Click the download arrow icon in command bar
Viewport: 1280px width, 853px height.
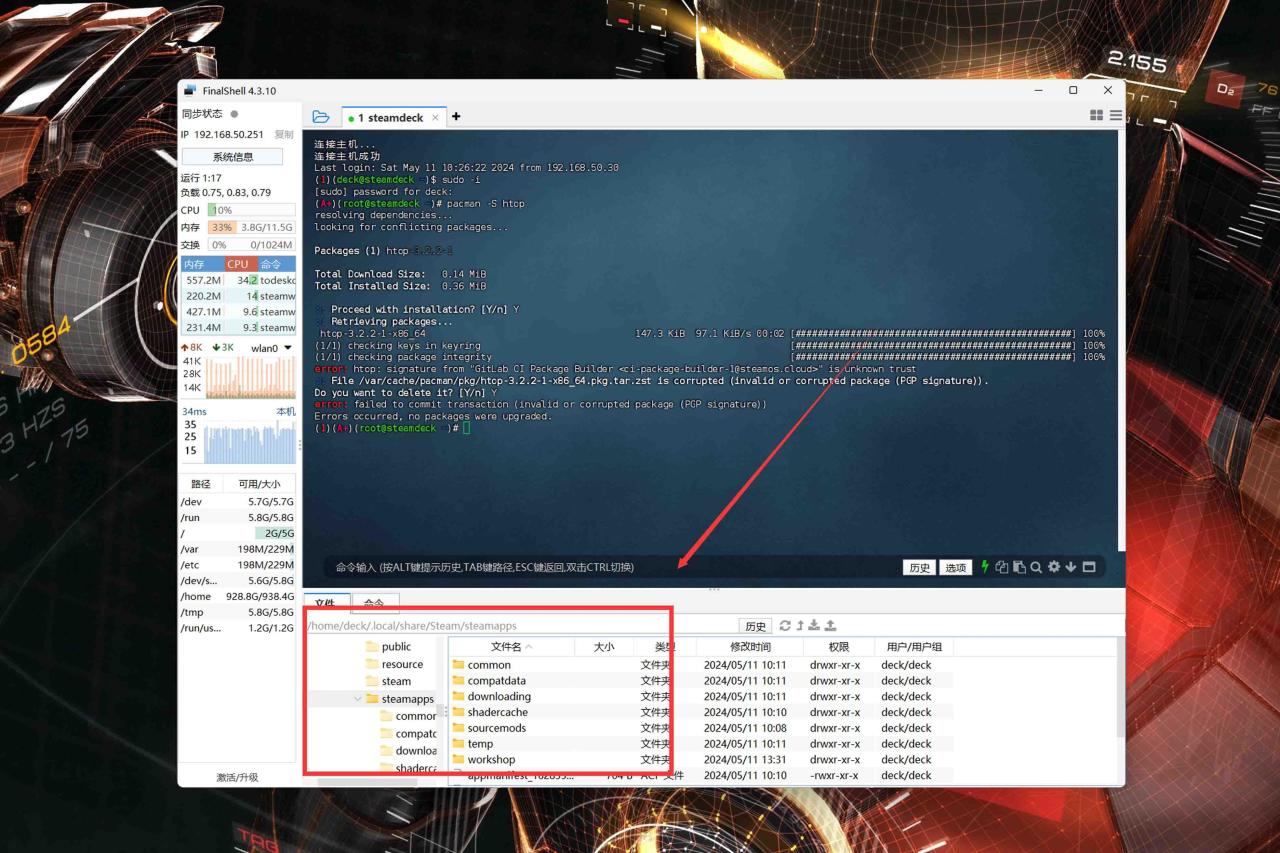point(1070,567)
